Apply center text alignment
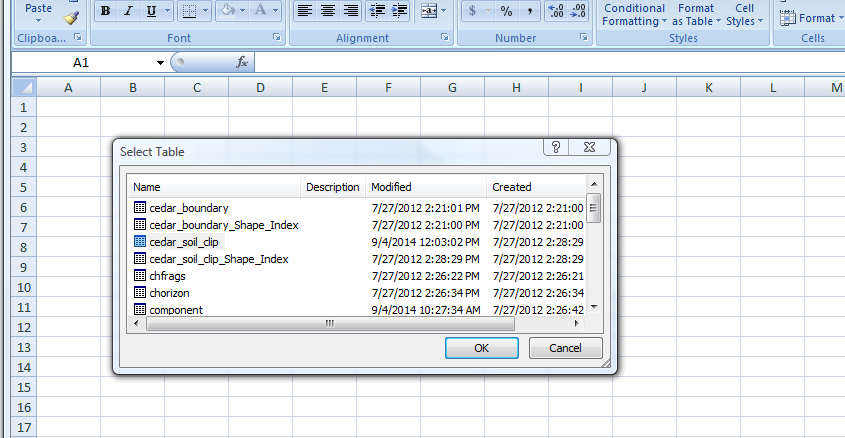 point(327,11)
